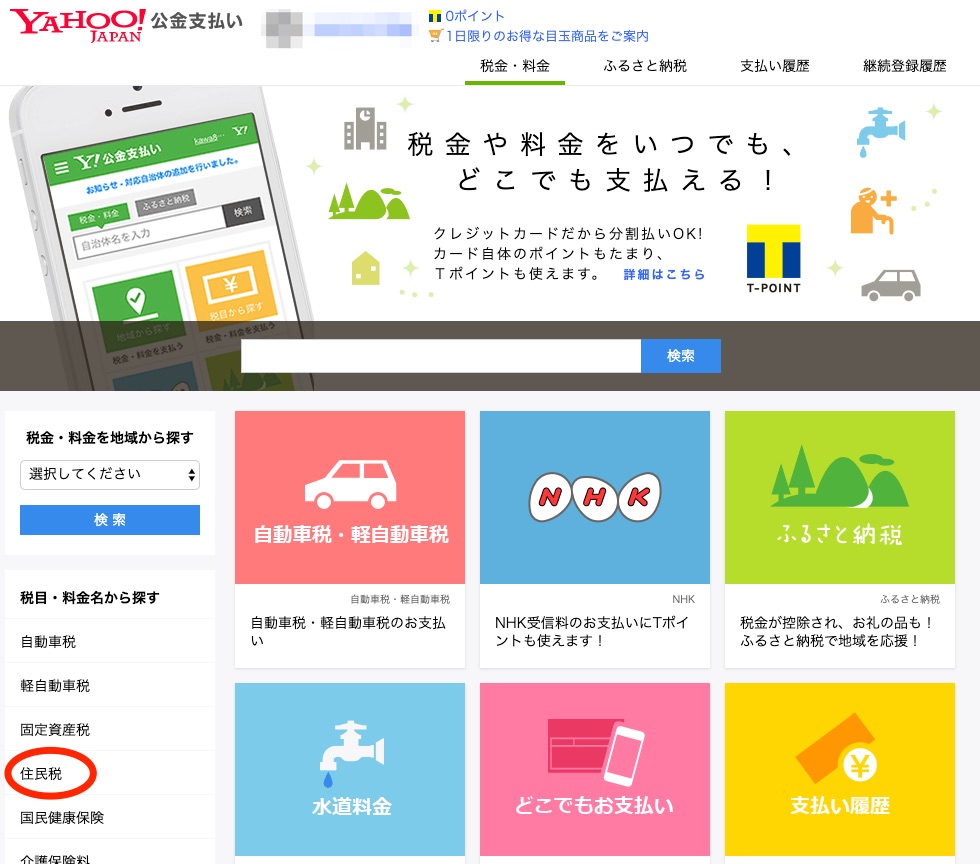Select 住民税 in the sidebar list

click(x=41, y=774)
